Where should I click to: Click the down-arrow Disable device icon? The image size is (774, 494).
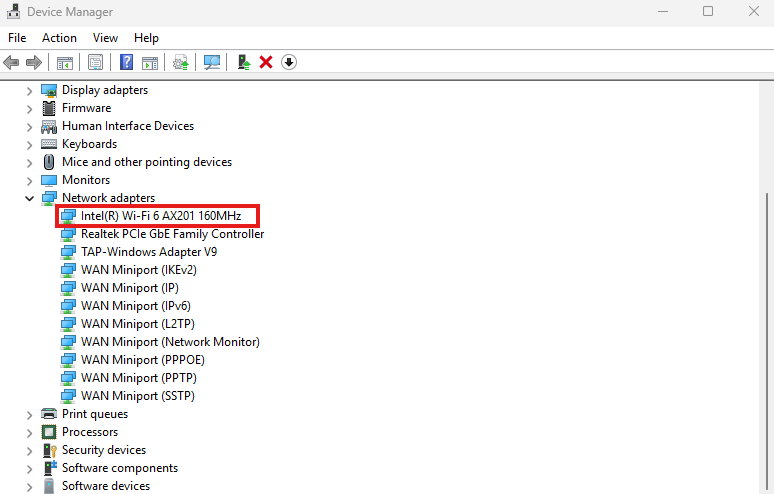289,62
